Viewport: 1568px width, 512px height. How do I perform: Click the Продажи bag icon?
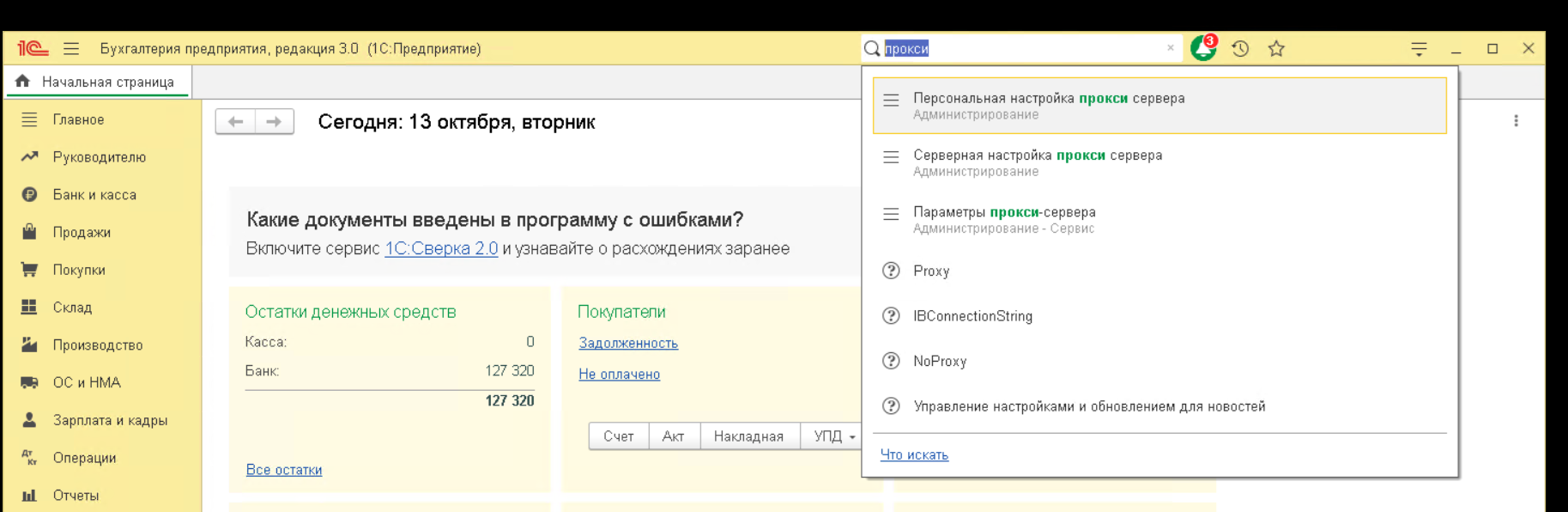click(29, 232)
